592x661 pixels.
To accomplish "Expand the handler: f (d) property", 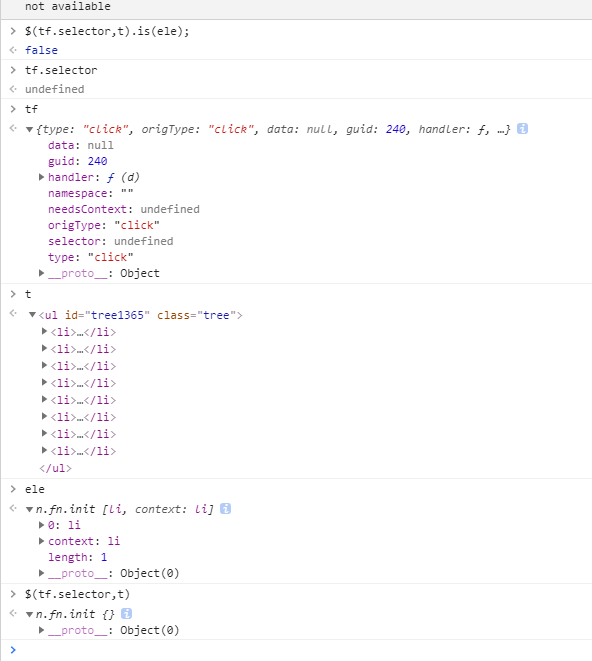I will coord(41,177).
